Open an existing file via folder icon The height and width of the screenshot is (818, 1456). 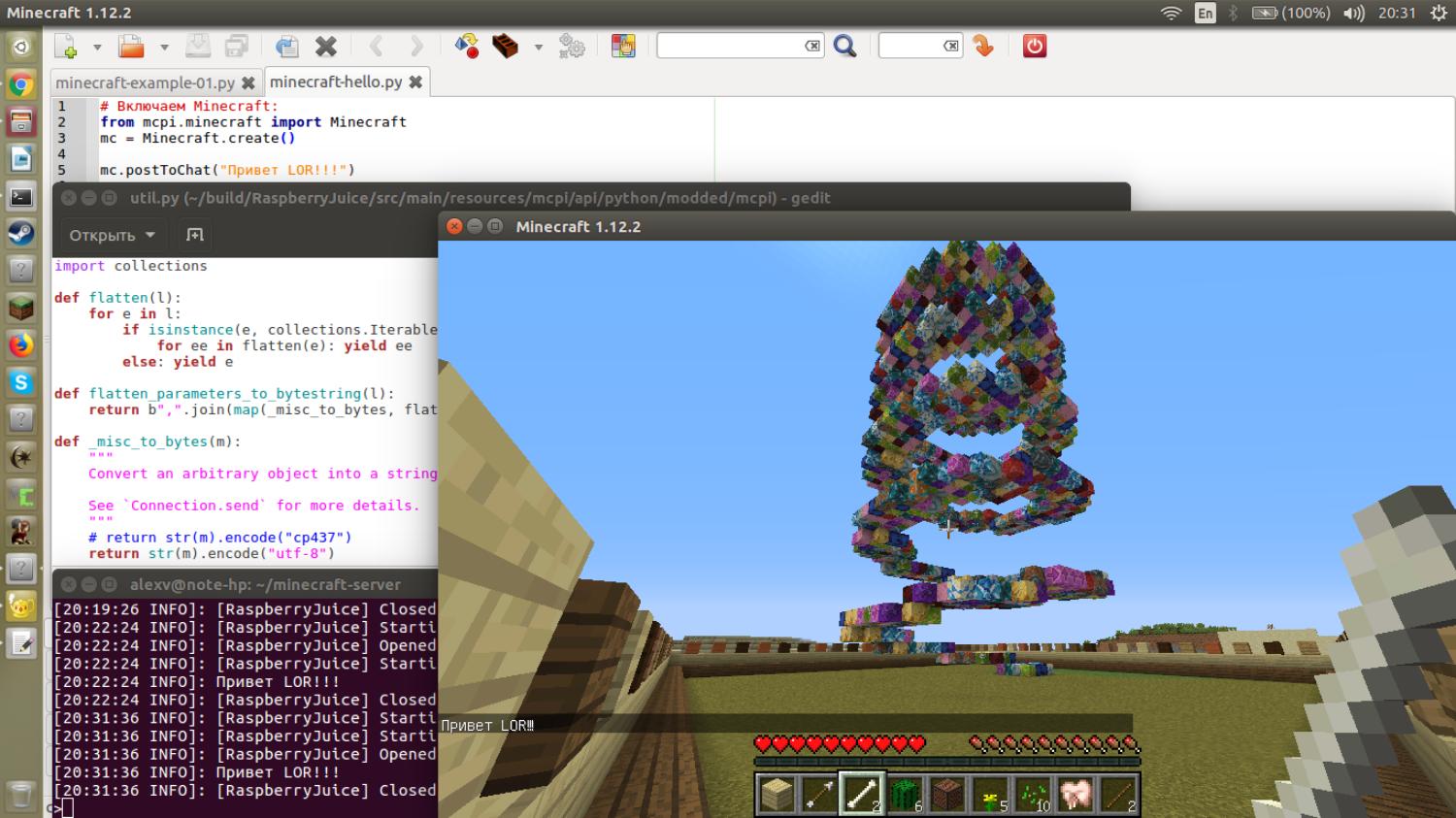[x=131, y=46]
